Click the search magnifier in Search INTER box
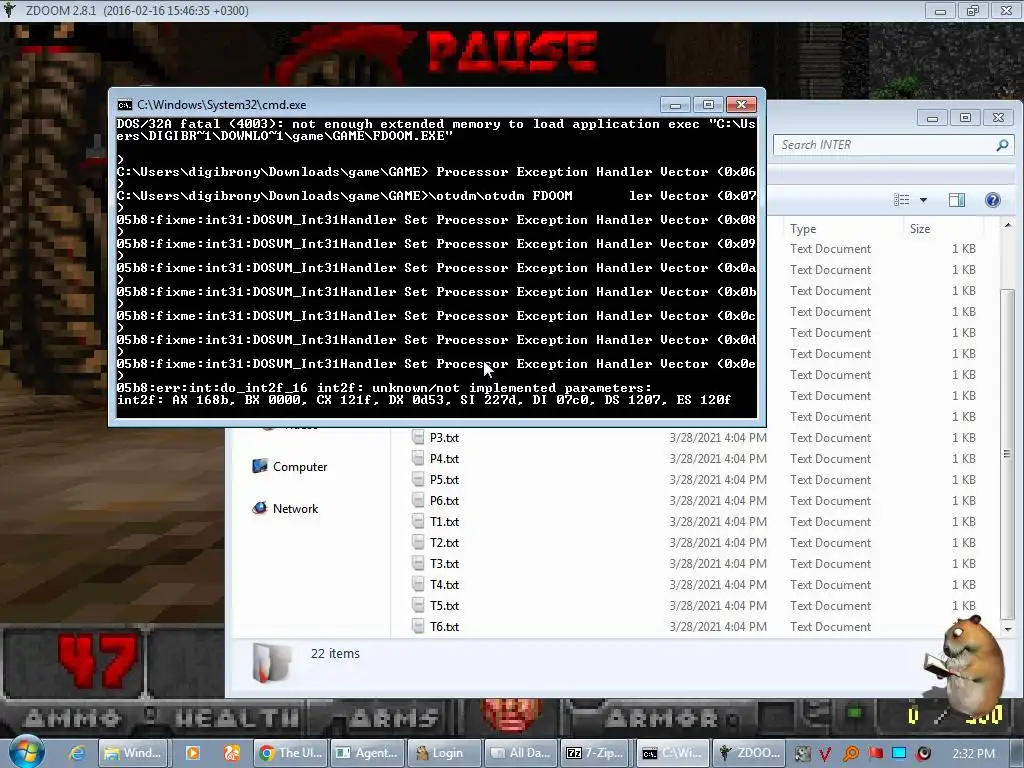1024x768 pixels. pos(1002,145)
